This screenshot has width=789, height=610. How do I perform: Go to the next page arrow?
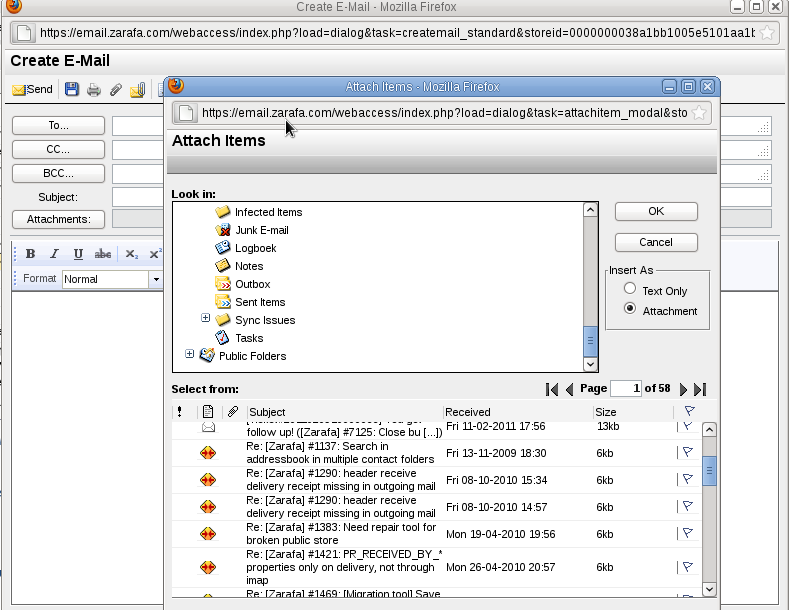[684, 389]
